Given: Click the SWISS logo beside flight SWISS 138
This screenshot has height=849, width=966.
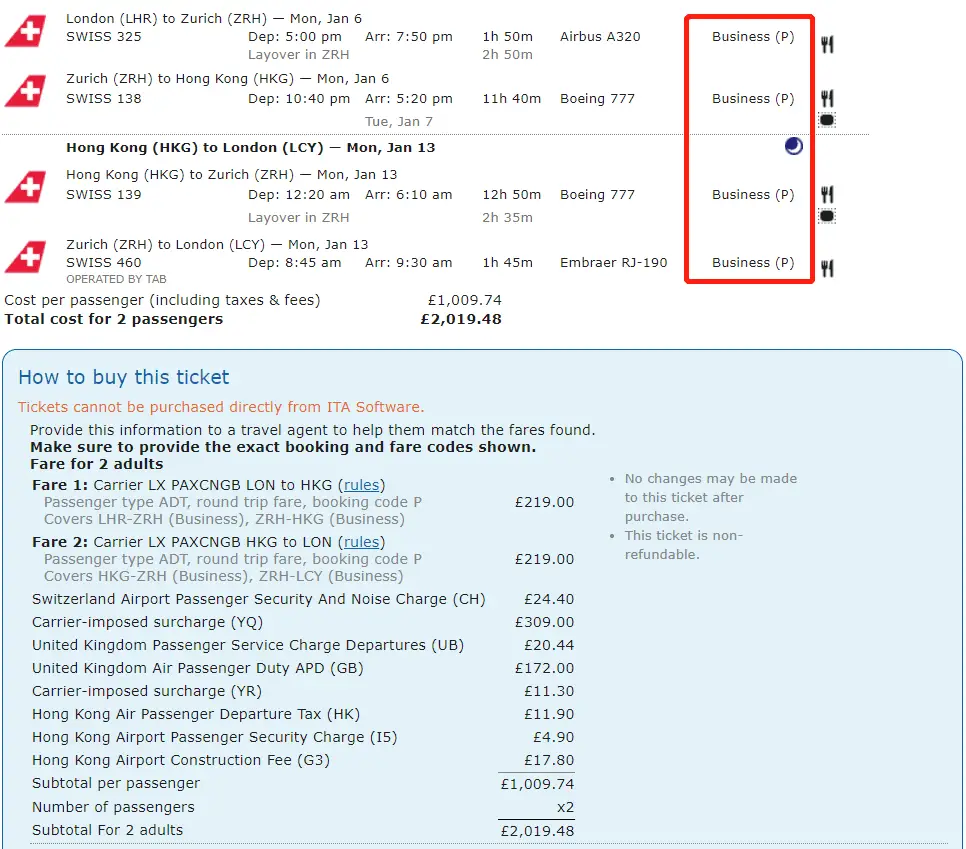Looking at the screenshot, I should pos(25,92).
